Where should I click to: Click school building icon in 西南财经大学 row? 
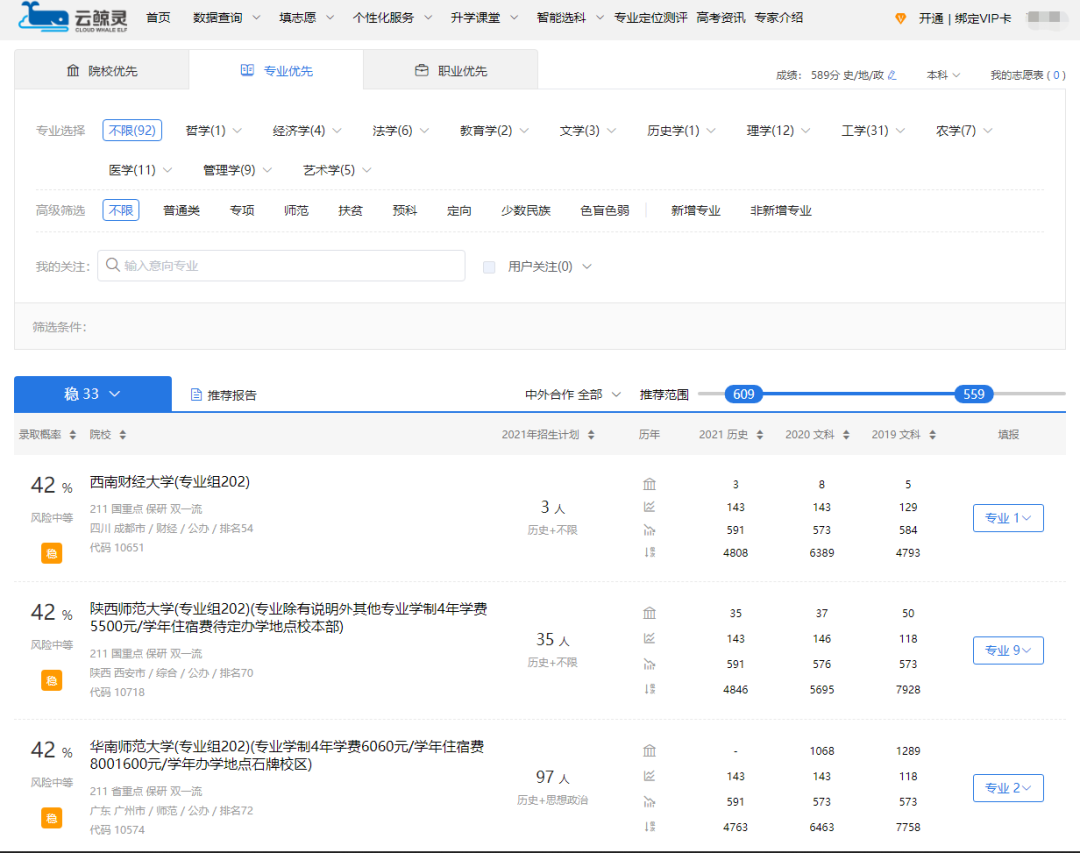(650, 484)
